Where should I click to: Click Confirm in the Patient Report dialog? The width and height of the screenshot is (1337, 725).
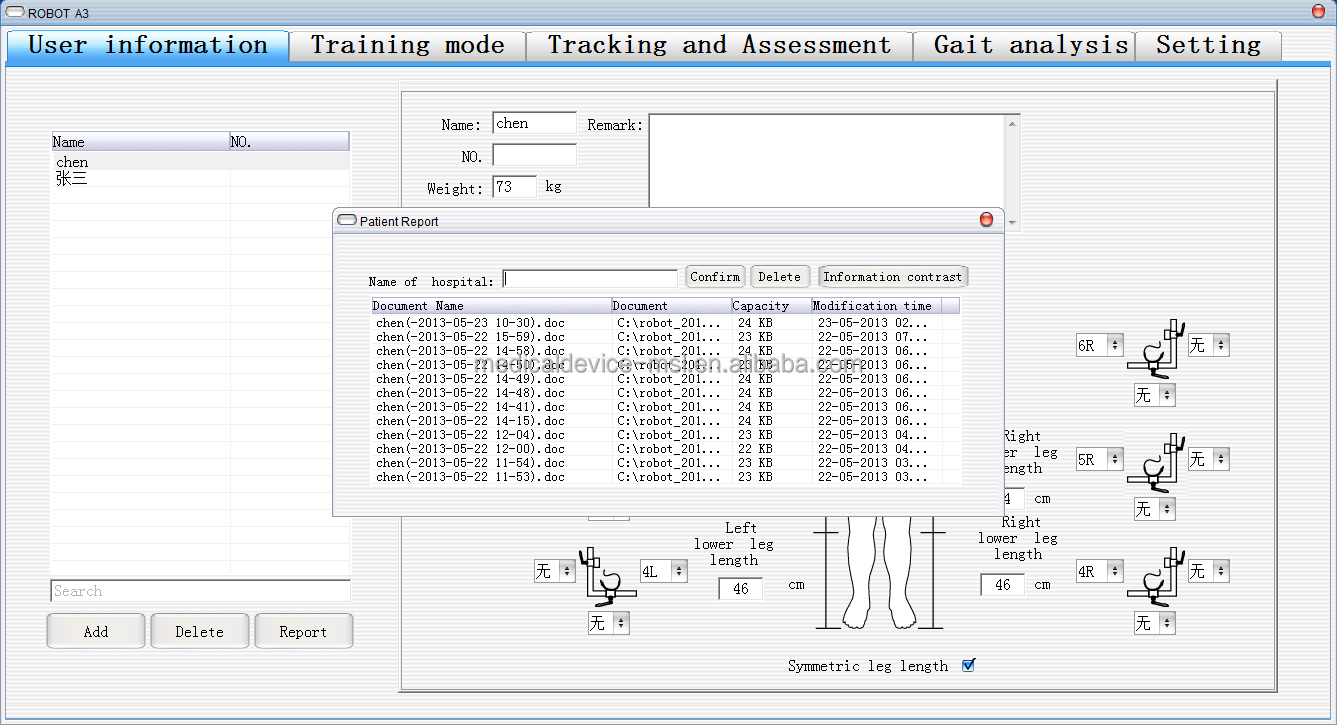click(715, 277)
